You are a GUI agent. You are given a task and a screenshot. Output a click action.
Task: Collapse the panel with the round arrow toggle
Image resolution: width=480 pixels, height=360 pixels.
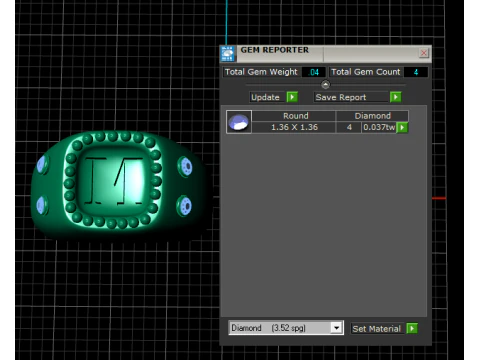tap(326, 85)
